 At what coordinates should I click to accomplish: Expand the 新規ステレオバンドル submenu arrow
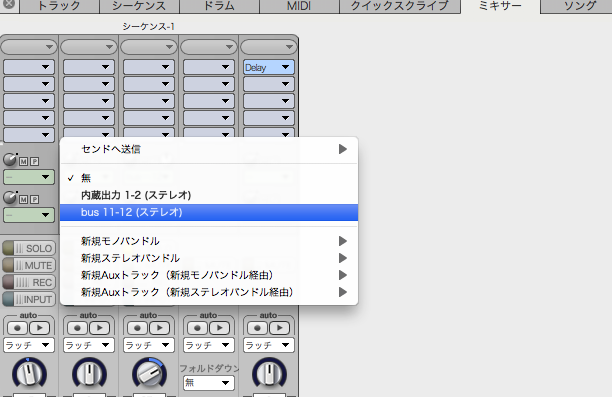coord(343,258)
